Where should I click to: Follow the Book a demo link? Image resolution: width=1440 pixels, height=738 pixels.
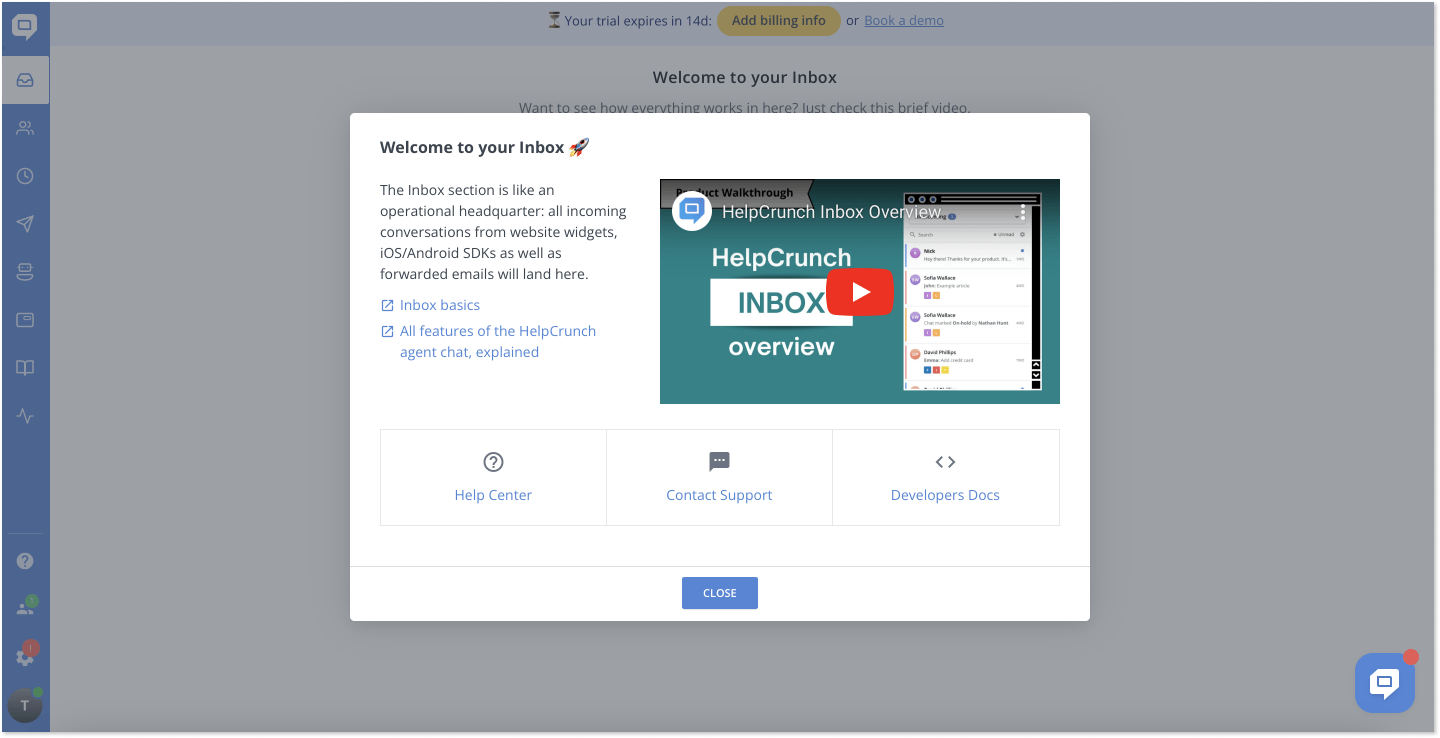tap(904, 20)
